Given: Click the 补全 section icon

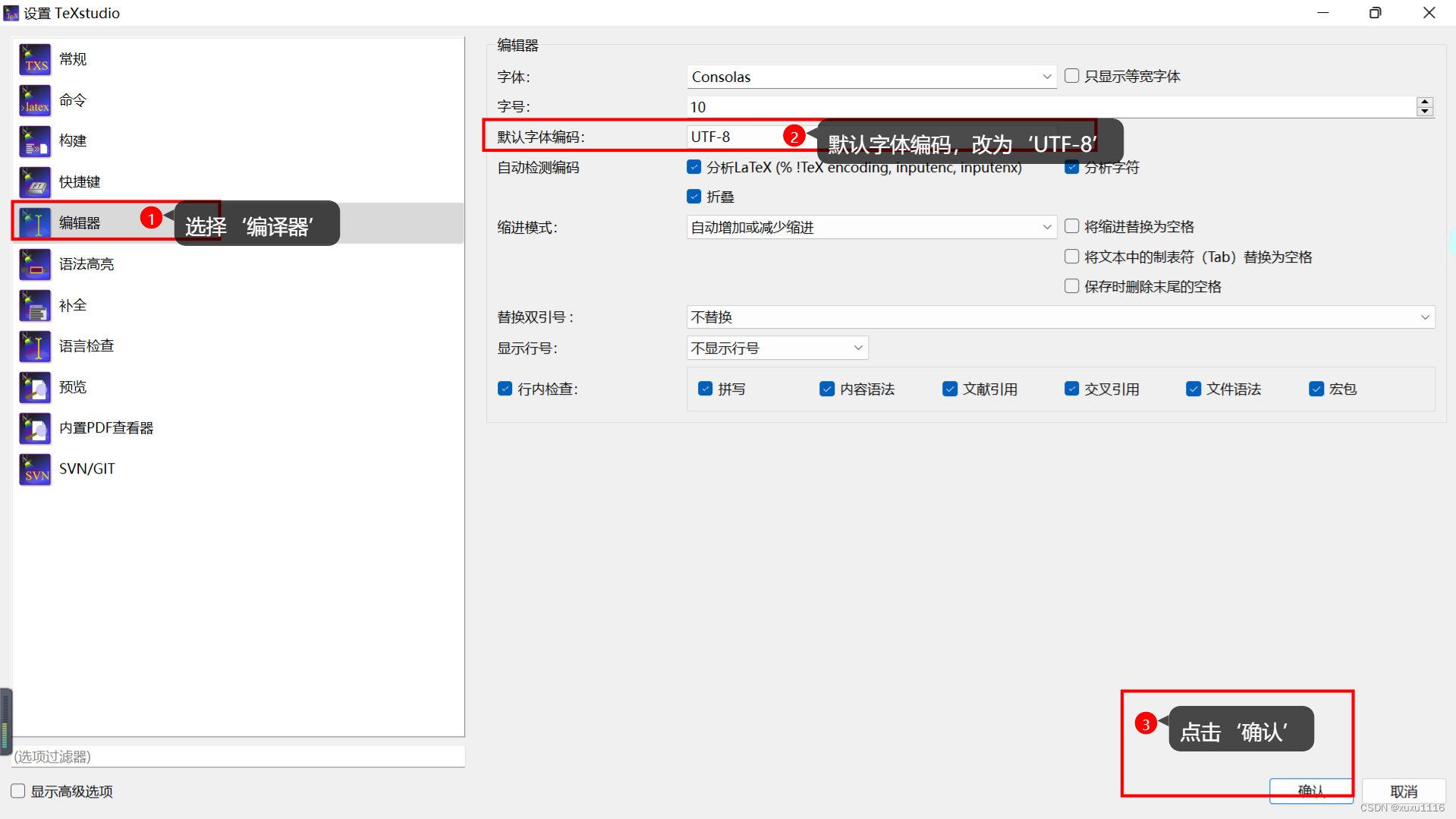Looking at the screenshot, I should coord(35,305).
